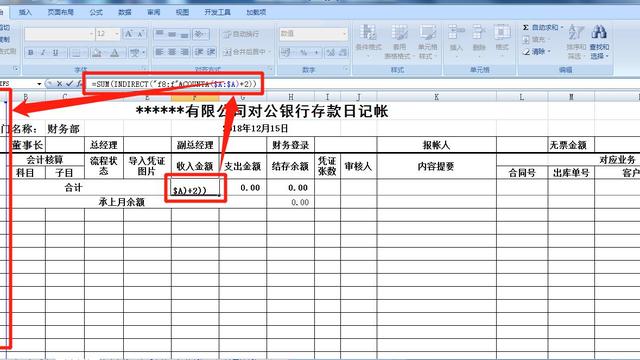Image resolution: width=640 pixels, height=360 pixels.
Task: Open 单元格样式 cell styles gallery
Action: click(427, 42)
